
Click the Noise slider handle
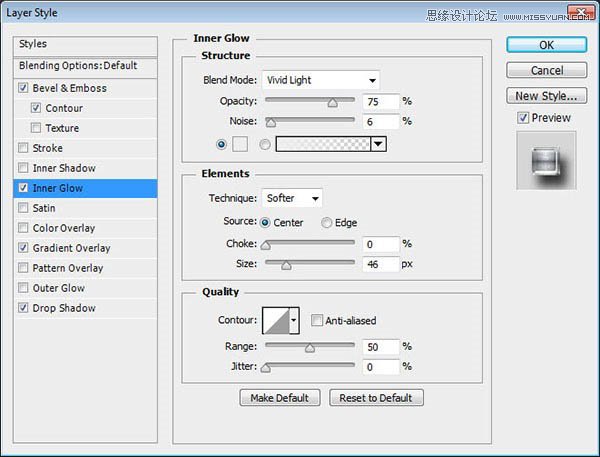click(x=271, y=122)
